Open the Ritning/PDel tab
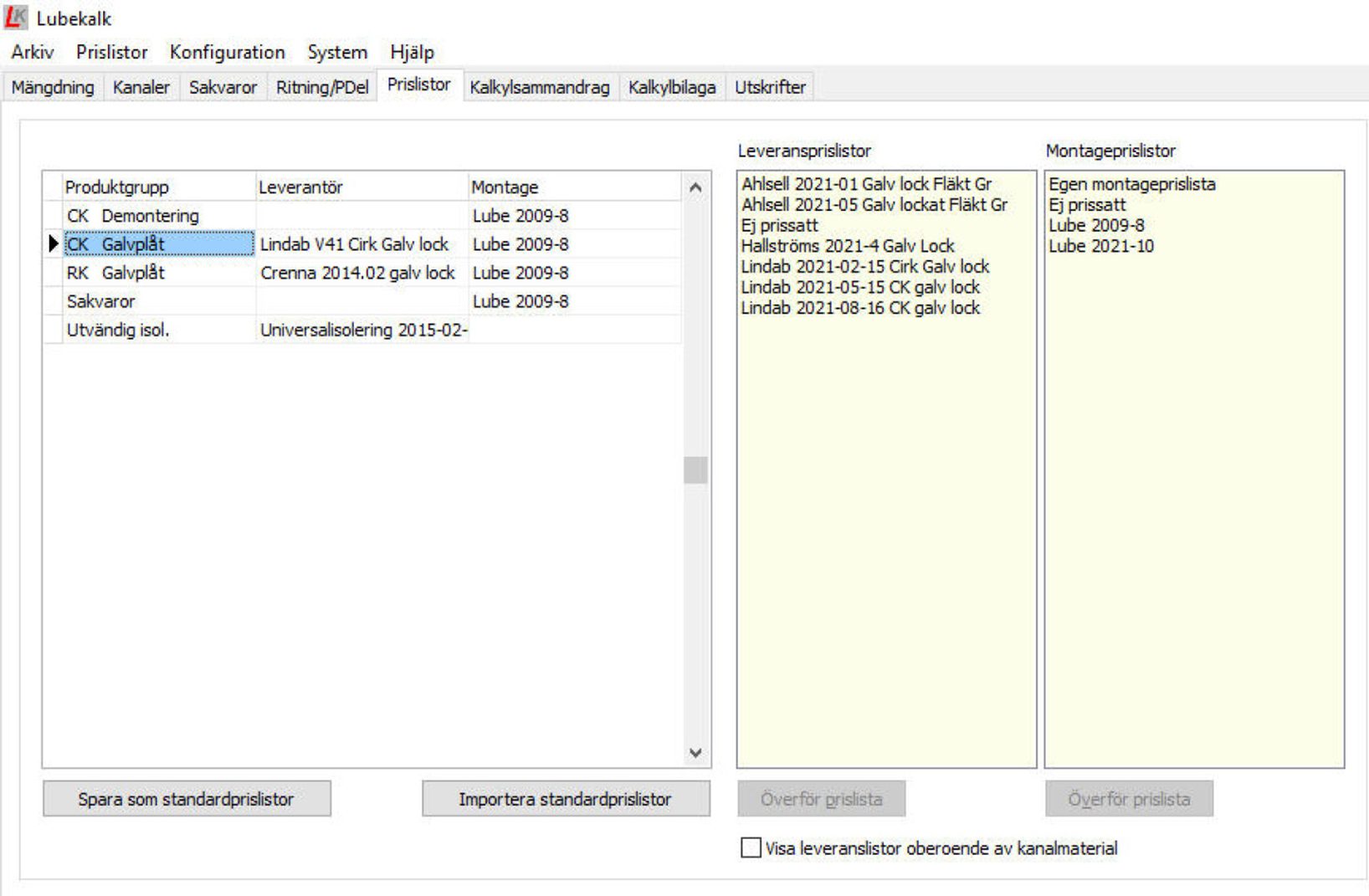1369x896 pixels. pos(322,87)
